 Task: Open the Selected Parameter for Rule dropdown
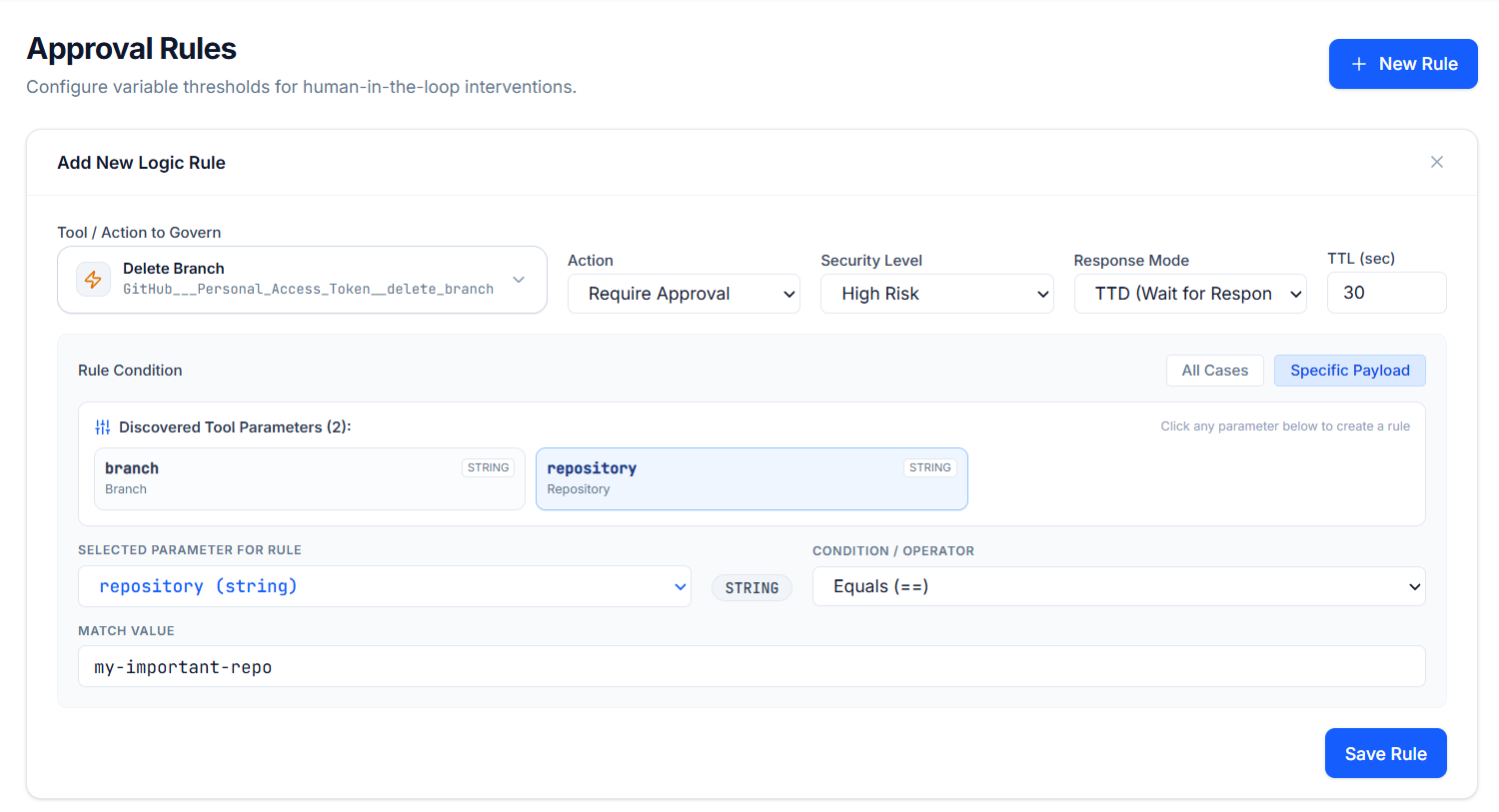[x=385, y=586]
